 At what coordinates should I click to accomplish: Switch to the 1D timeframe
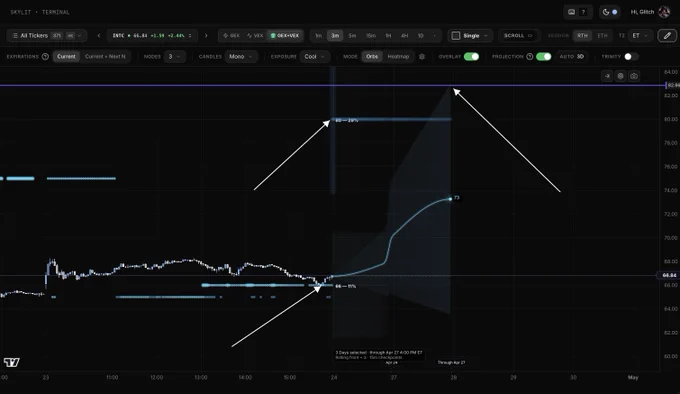(421, 36)
